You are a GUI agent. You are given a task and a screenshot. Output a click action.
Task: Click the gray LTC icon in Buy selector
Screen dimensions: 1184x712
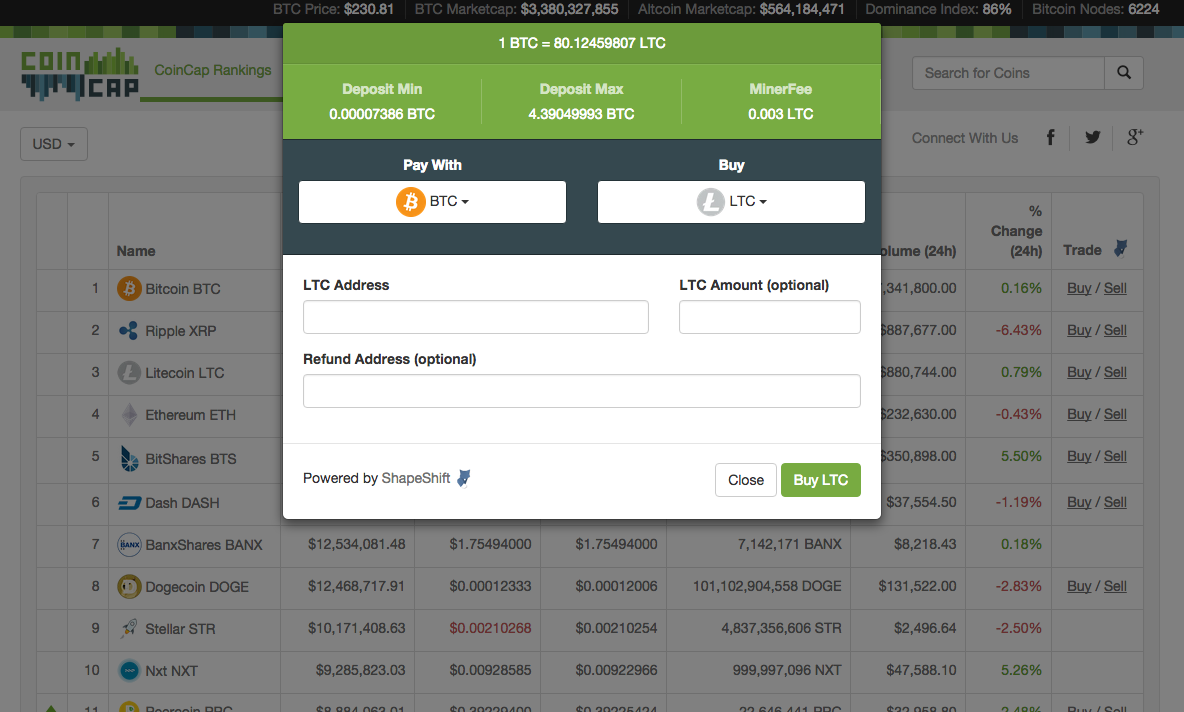pos(711,202)
